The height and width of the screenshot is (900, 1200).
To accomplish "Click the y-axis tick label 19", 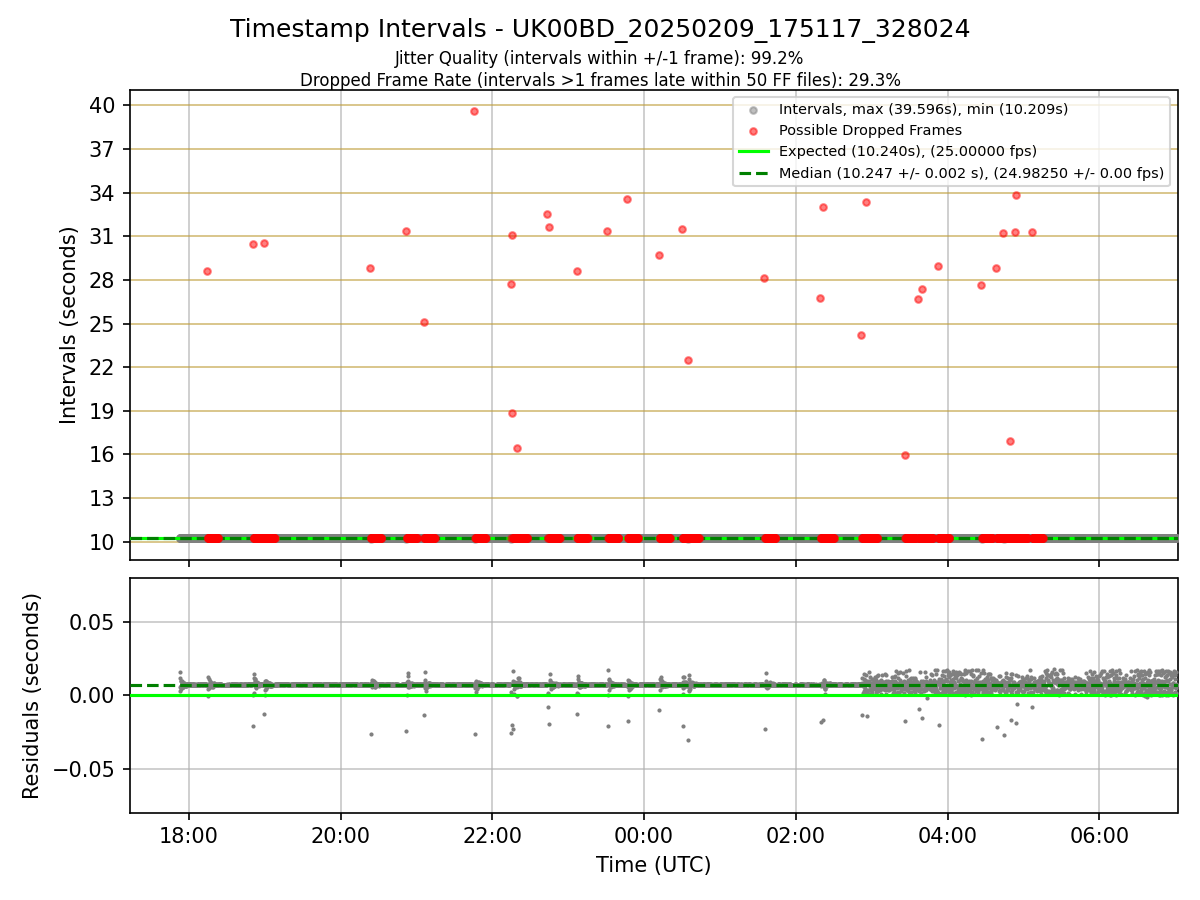I will [x=102, y=411].
